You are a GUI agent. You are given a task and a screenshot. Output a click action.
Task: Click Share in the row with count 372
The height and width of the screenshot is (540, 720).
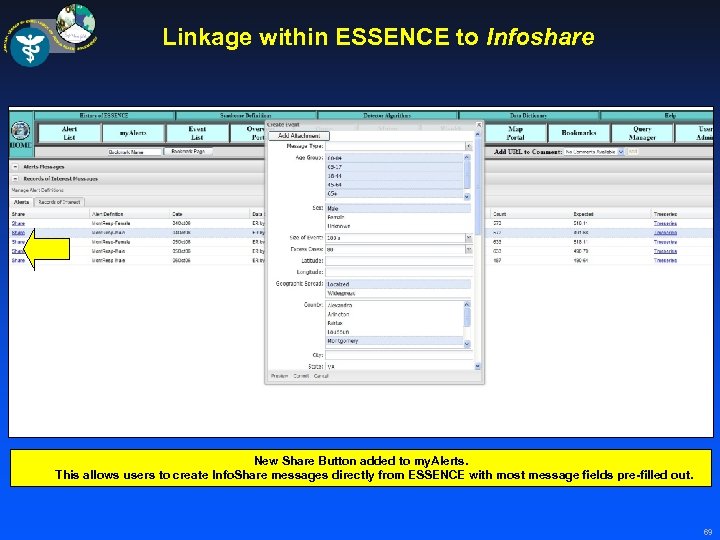click(x=18, y=223)
